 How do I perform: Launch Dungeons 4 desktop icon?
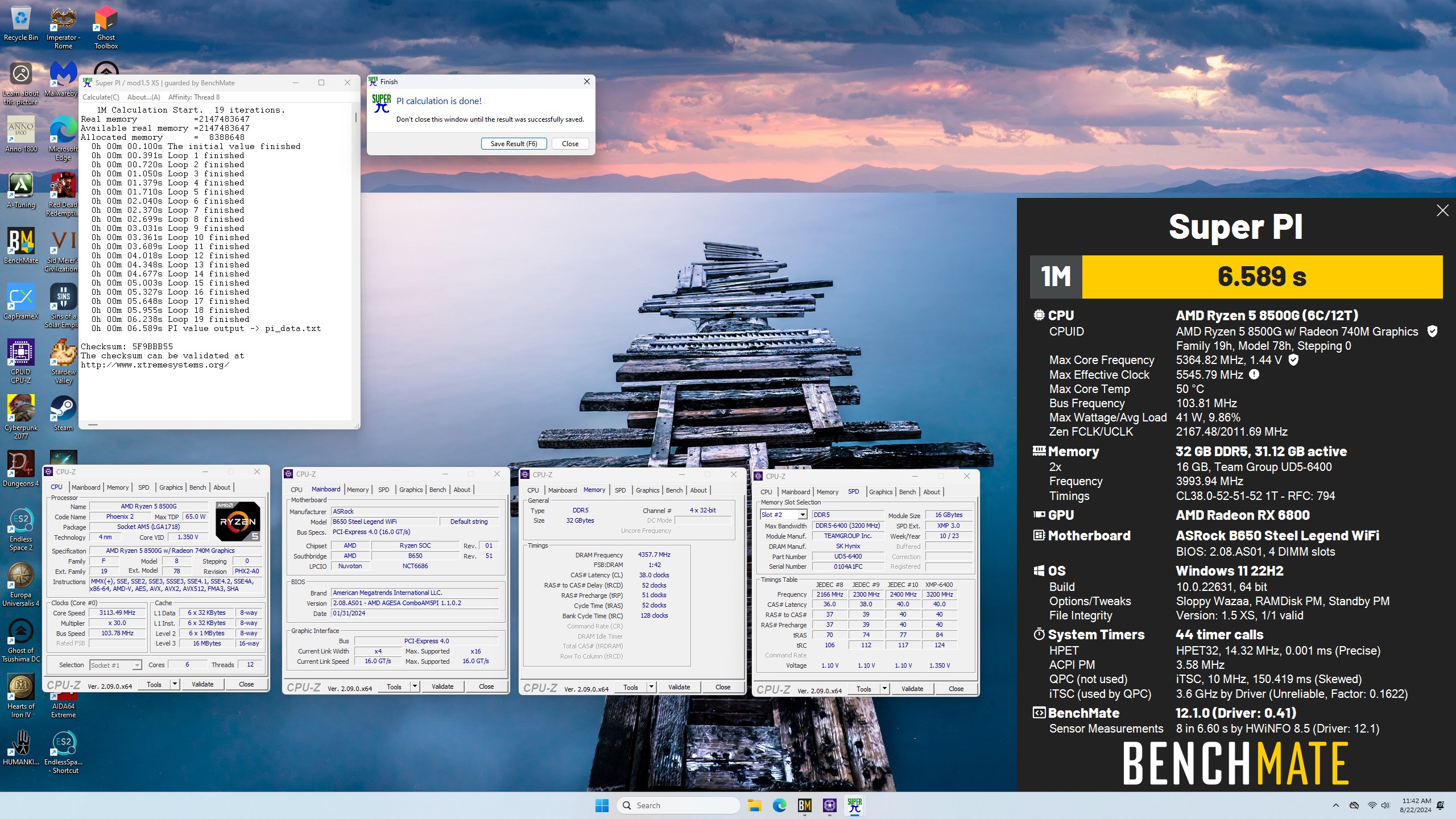(x=21, y=469)
